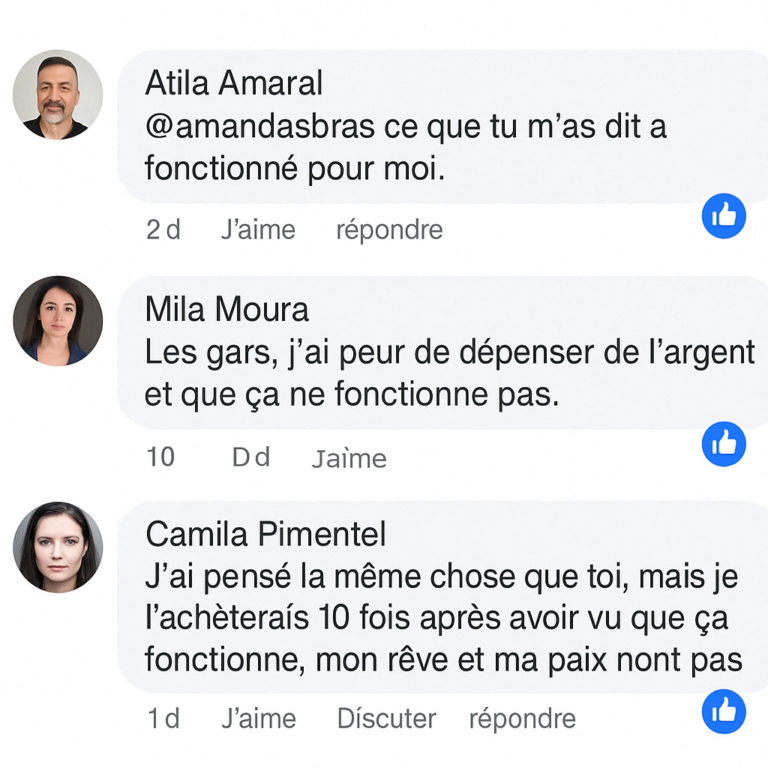The width and height of the screenshot is (768, 768).
Task: Click the "2 d" timestamp on Atila's comment
Action: (x=163, y=230)
